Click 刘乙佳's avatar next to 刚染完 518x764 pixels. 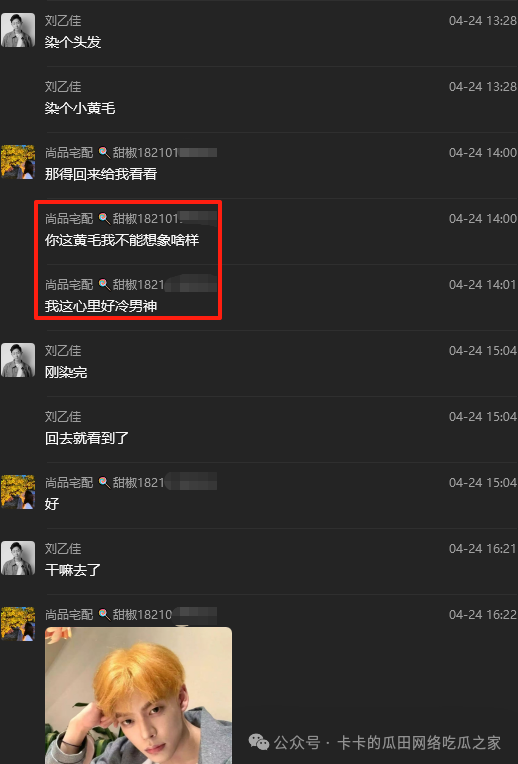click(18, 360)
